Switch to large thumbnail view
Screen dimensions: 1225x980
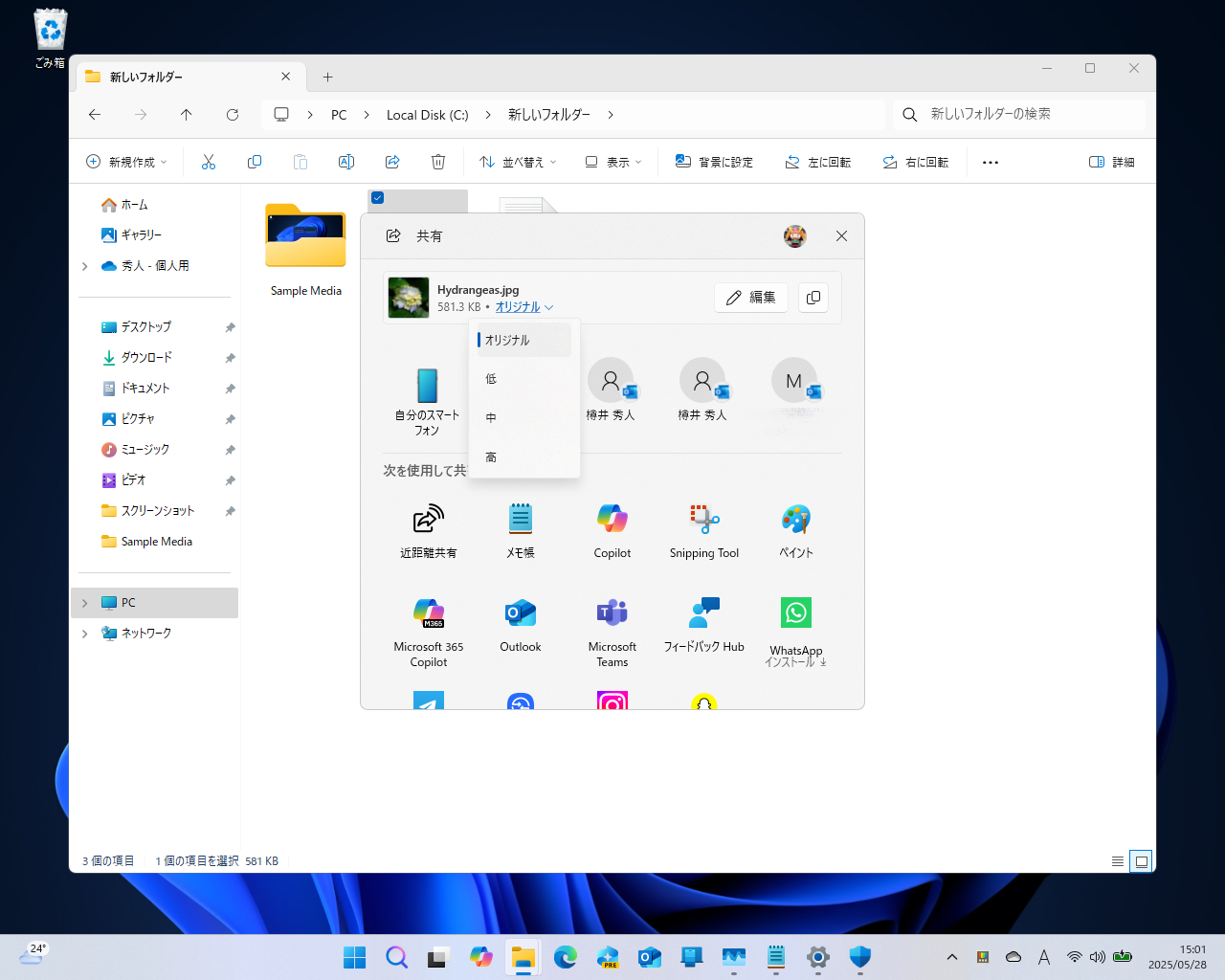click(1141, 861)
